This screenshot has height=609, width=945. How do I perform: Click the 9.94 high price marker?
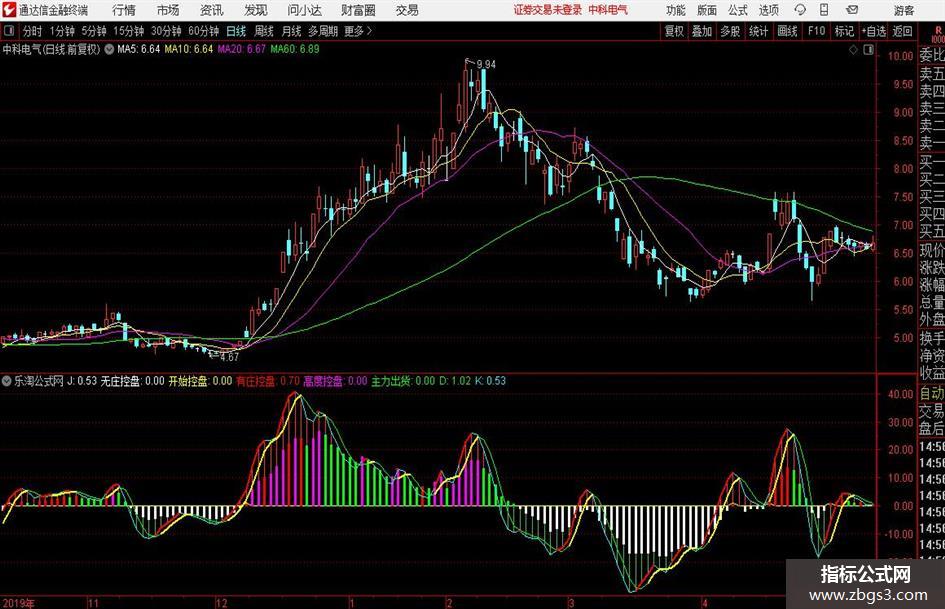coord(486,65)
